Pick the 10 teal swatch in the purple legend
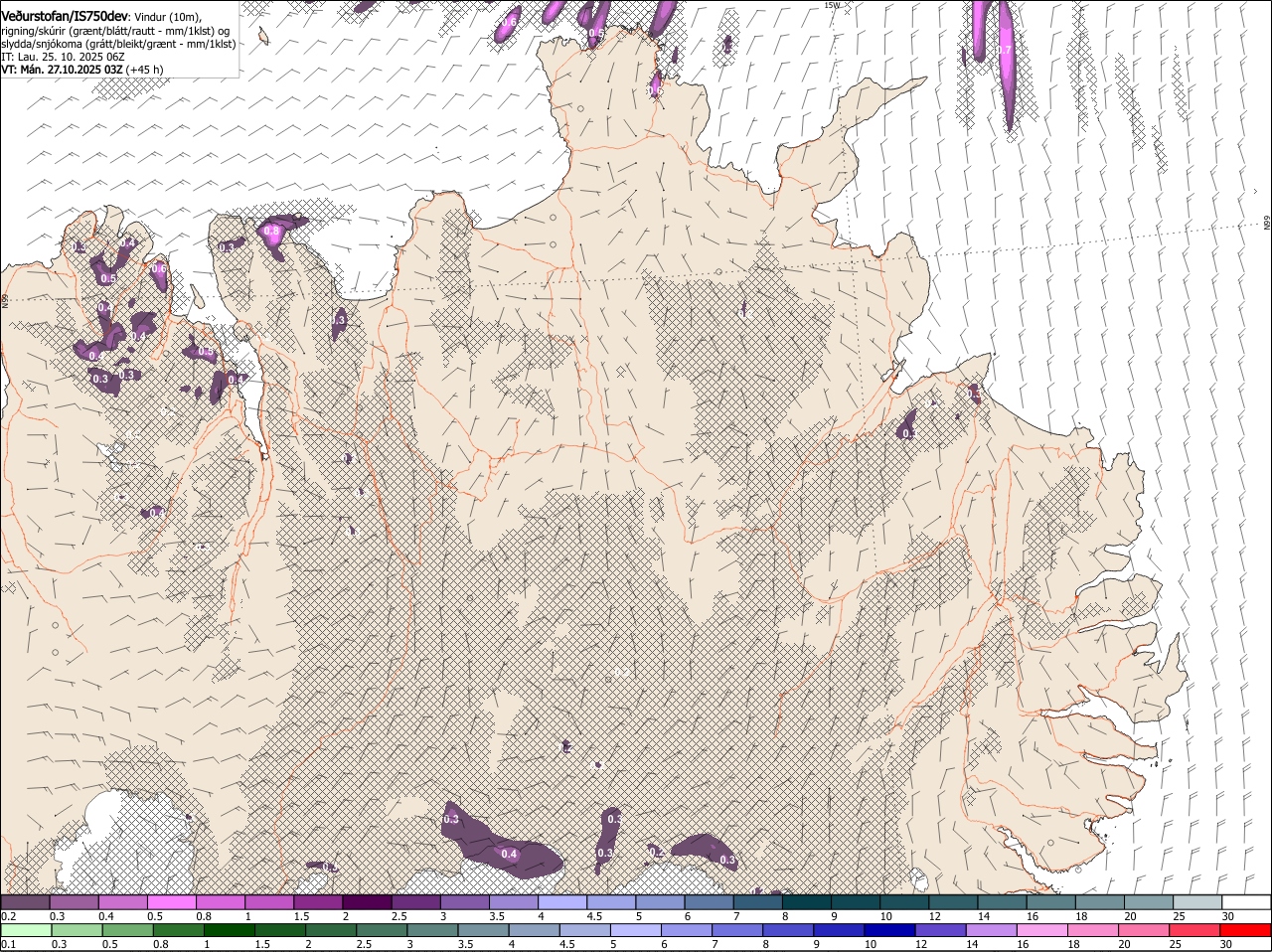Image resolution: width=1272 pixels, height=952 pixels. (x=903, y=902)
